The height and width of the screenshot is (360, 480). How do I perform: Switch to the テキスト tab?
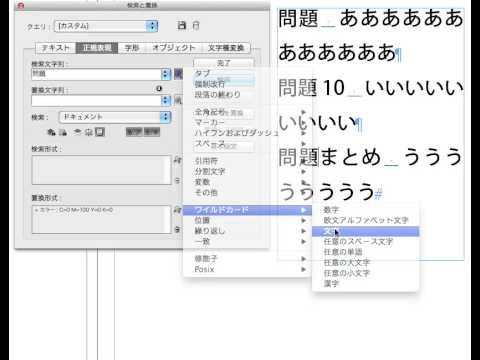click(56, 48)
